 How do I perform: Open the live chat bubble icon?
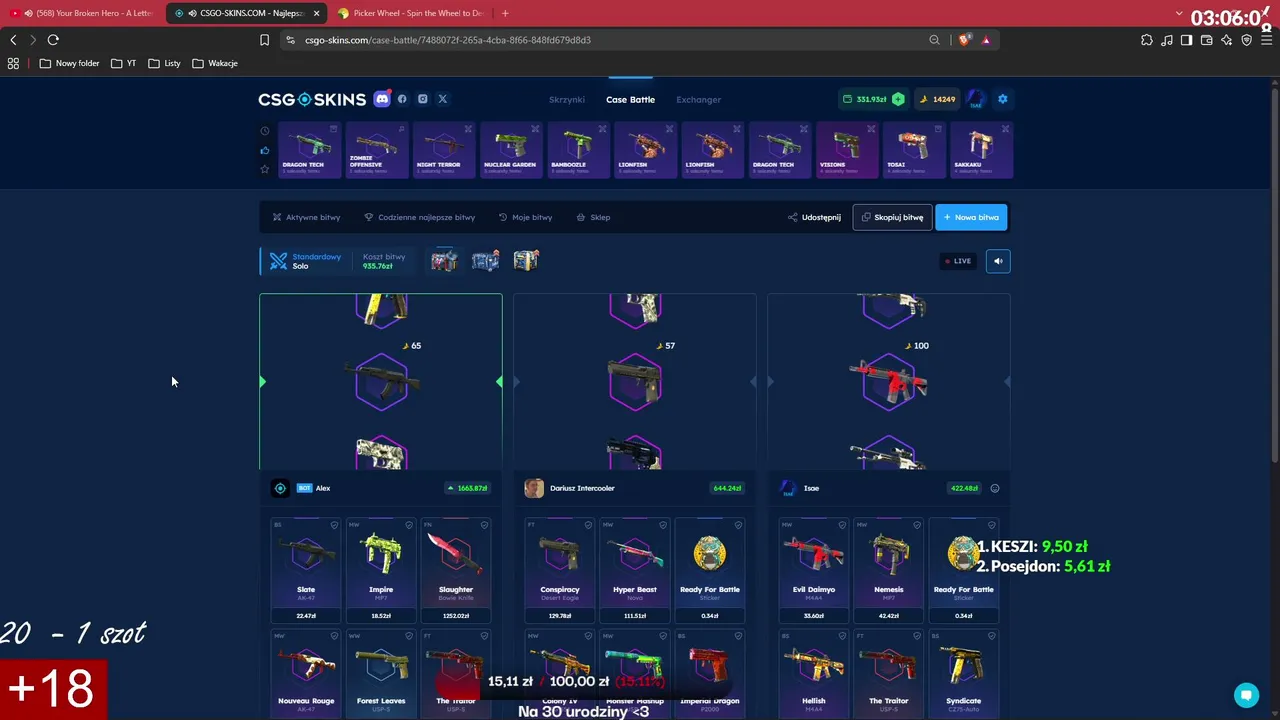coord(1246,695)
